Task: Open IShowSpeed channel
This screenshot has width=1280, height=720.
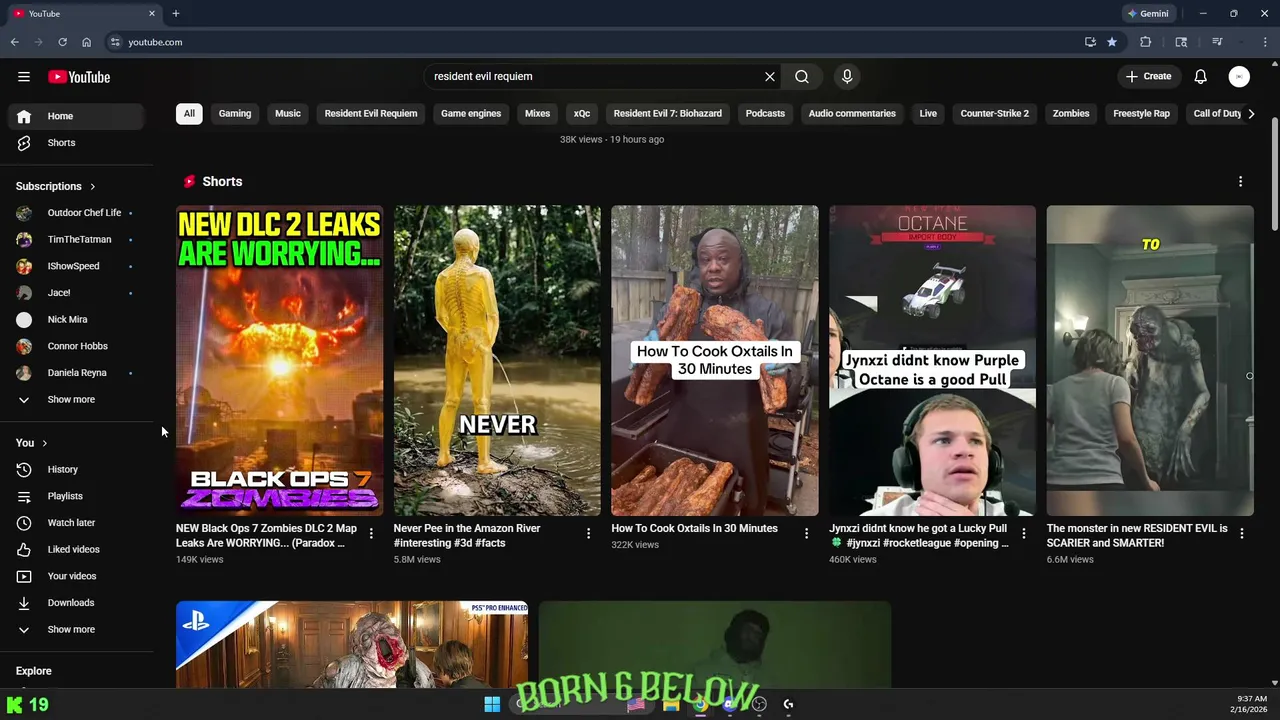Action: [x=76, y=266]
